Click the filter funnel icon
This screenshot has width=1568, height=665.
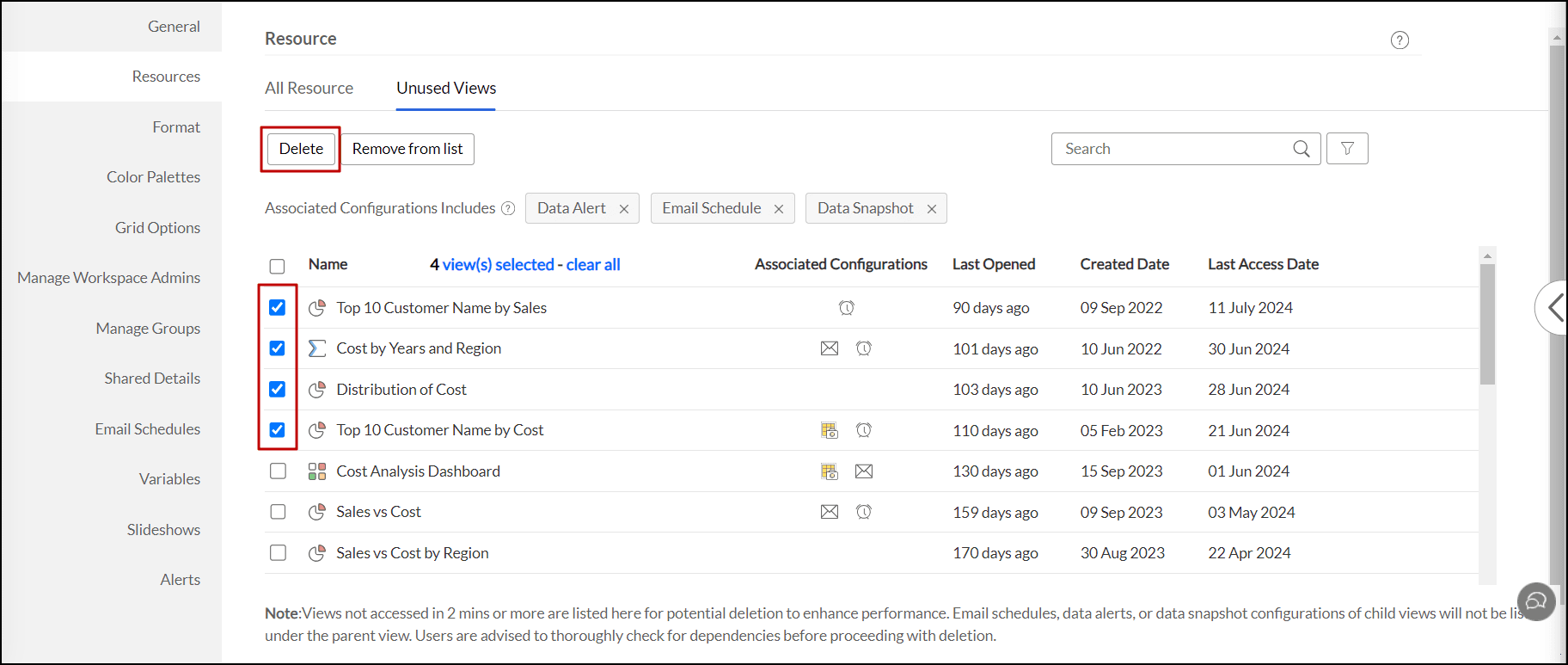click(x=1346, y=149)
